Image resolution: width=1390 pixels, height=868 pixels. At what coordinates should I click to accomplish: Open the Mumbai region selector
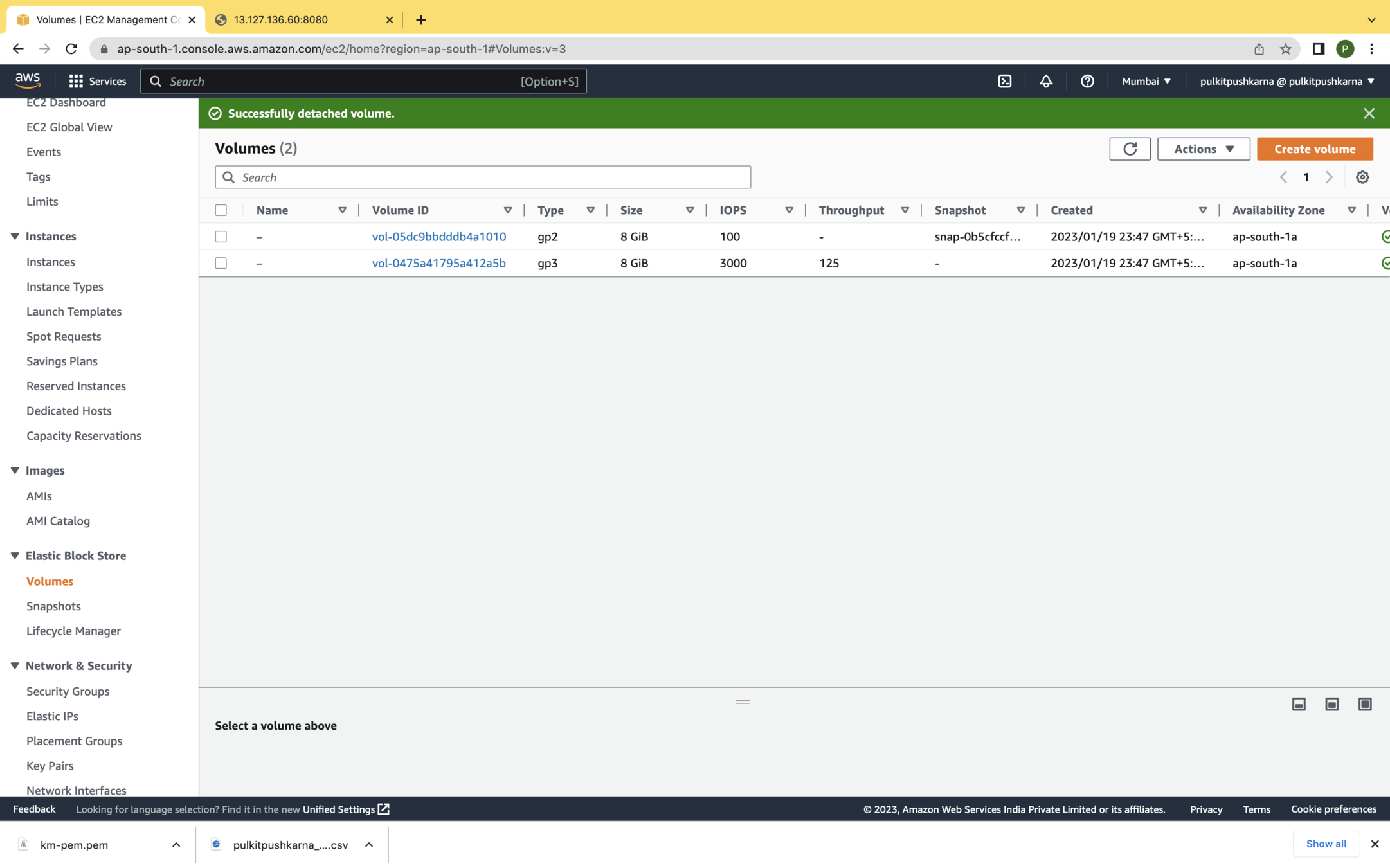coord(1146,81)
